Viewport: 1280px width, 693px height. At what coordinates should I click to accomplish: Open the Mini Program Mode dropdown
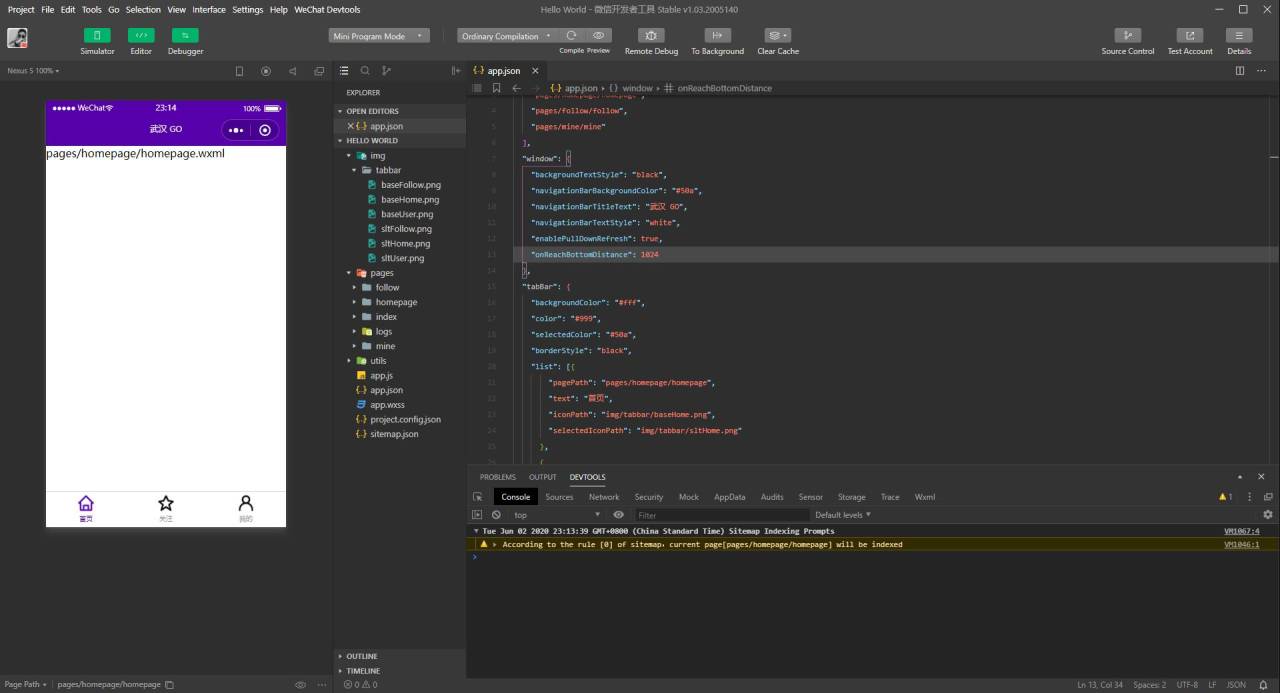pos(379,36)
